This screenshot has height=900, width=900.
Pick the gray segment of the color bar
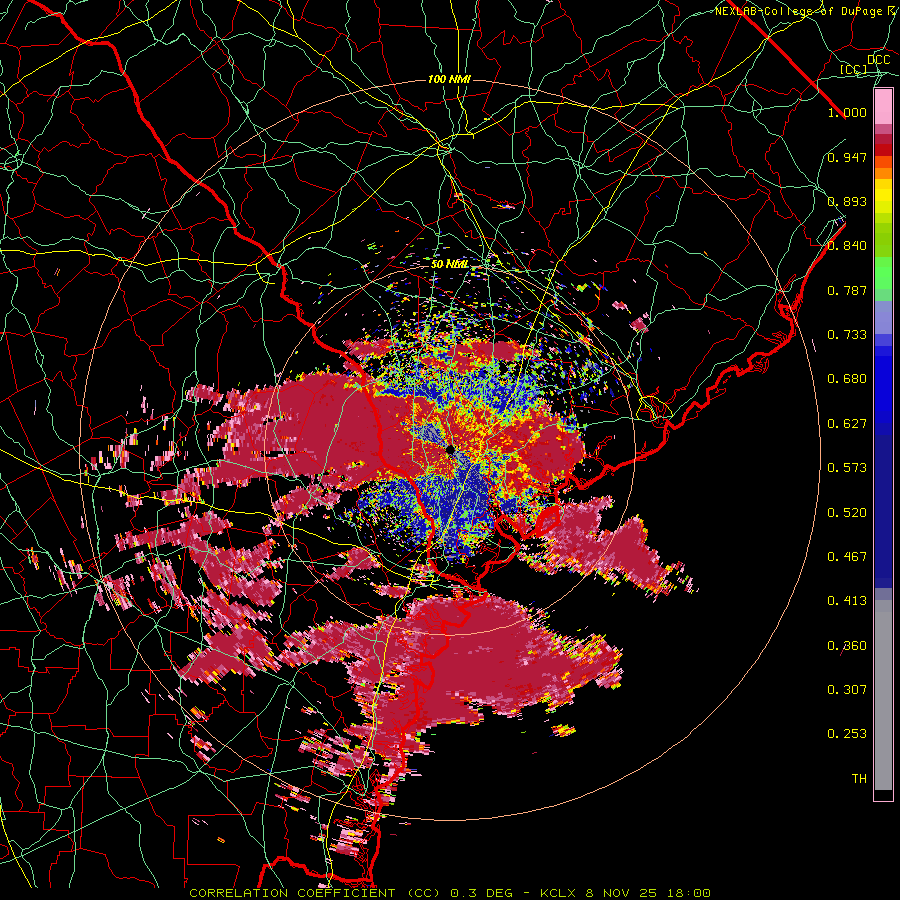tap(883, 695)
